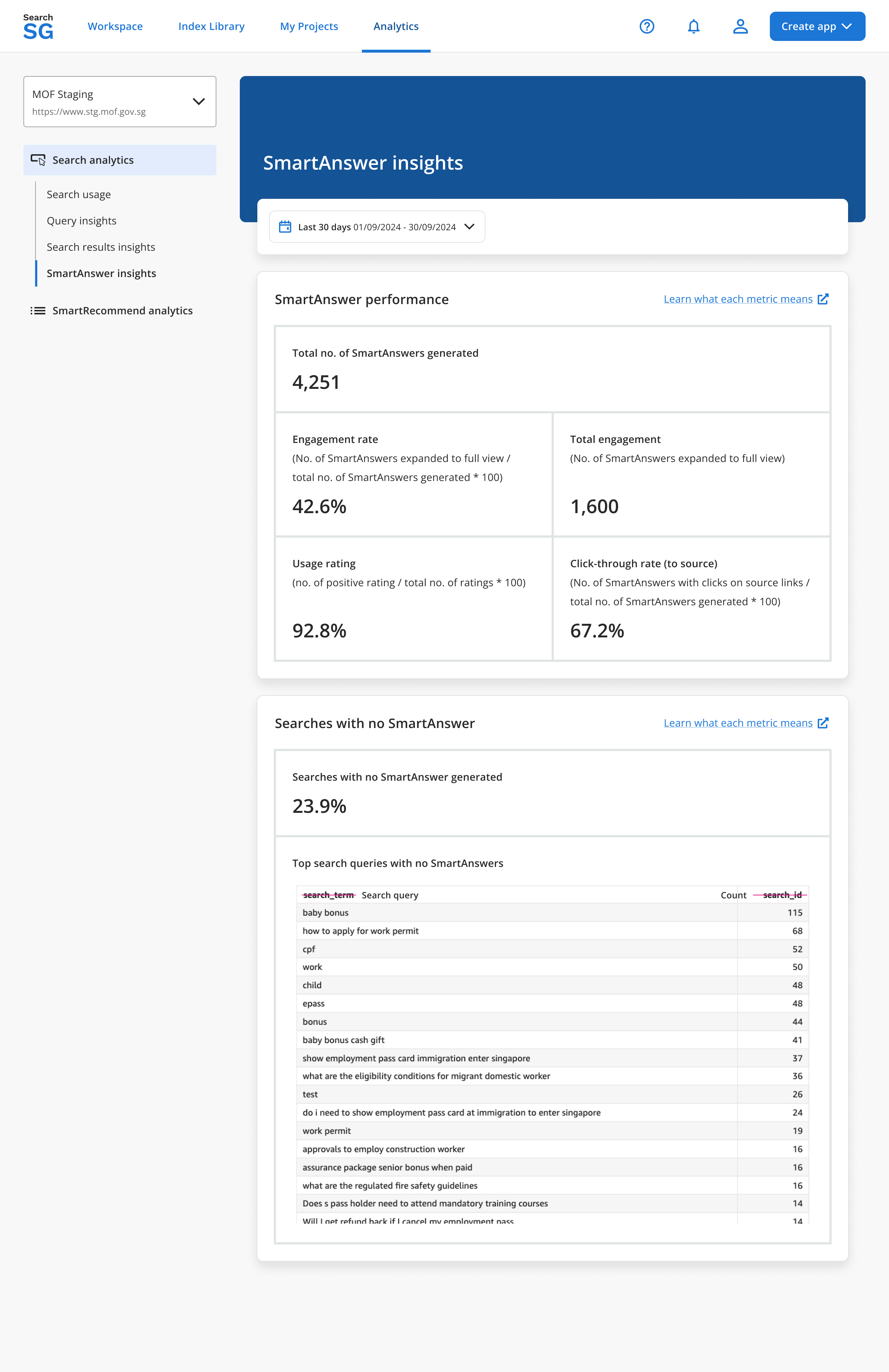Click the SearchSG logo
Image resolution: width=889 pixels, height=1372 pixels.
pos(38,27)
